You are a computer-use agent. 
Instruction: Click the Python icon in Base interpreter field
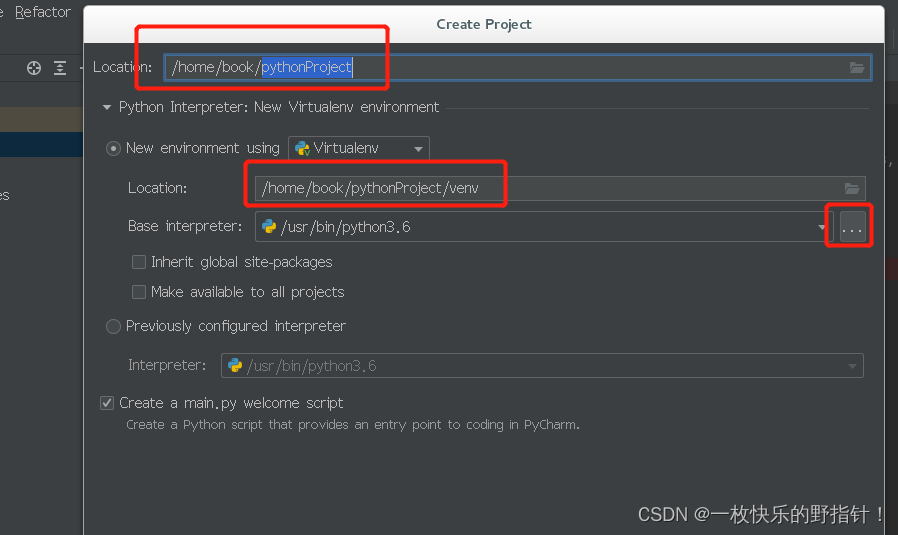point(269,227)
